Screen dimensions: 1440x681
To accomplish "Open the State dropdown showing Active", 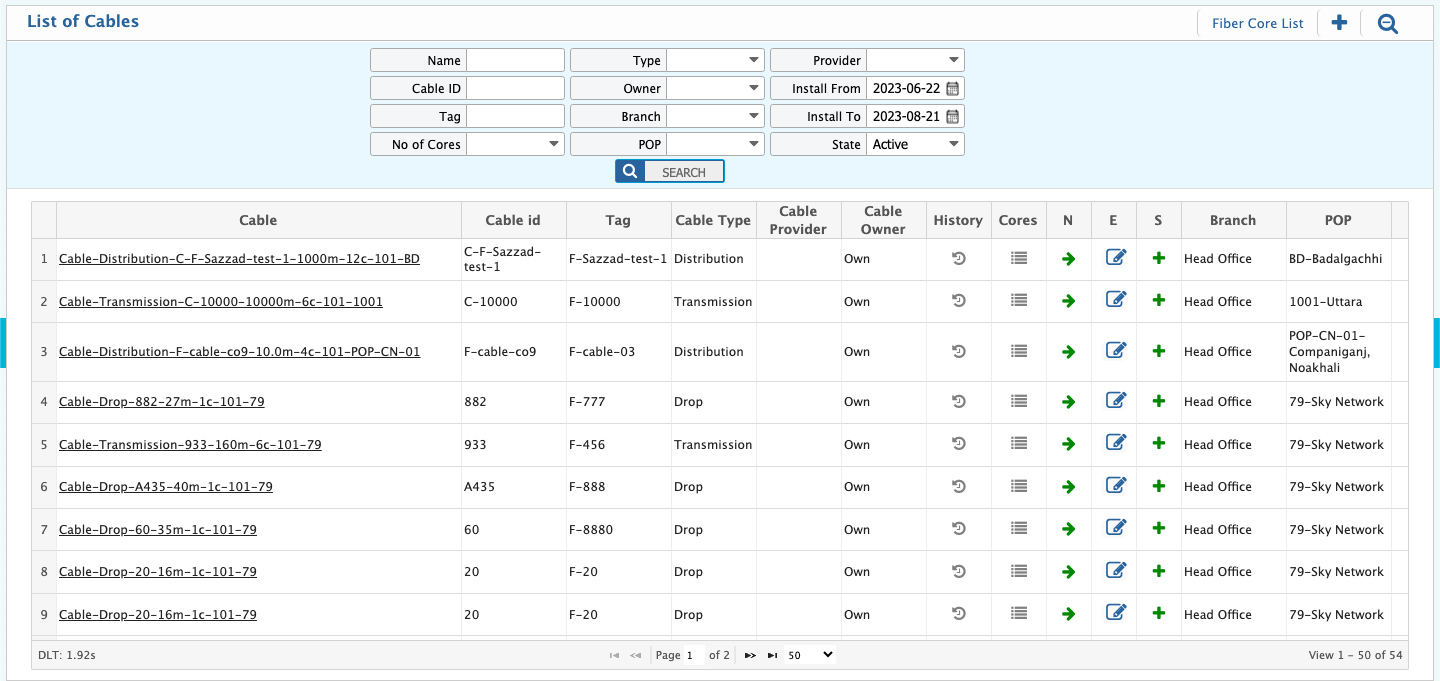I will pos(915,144).
